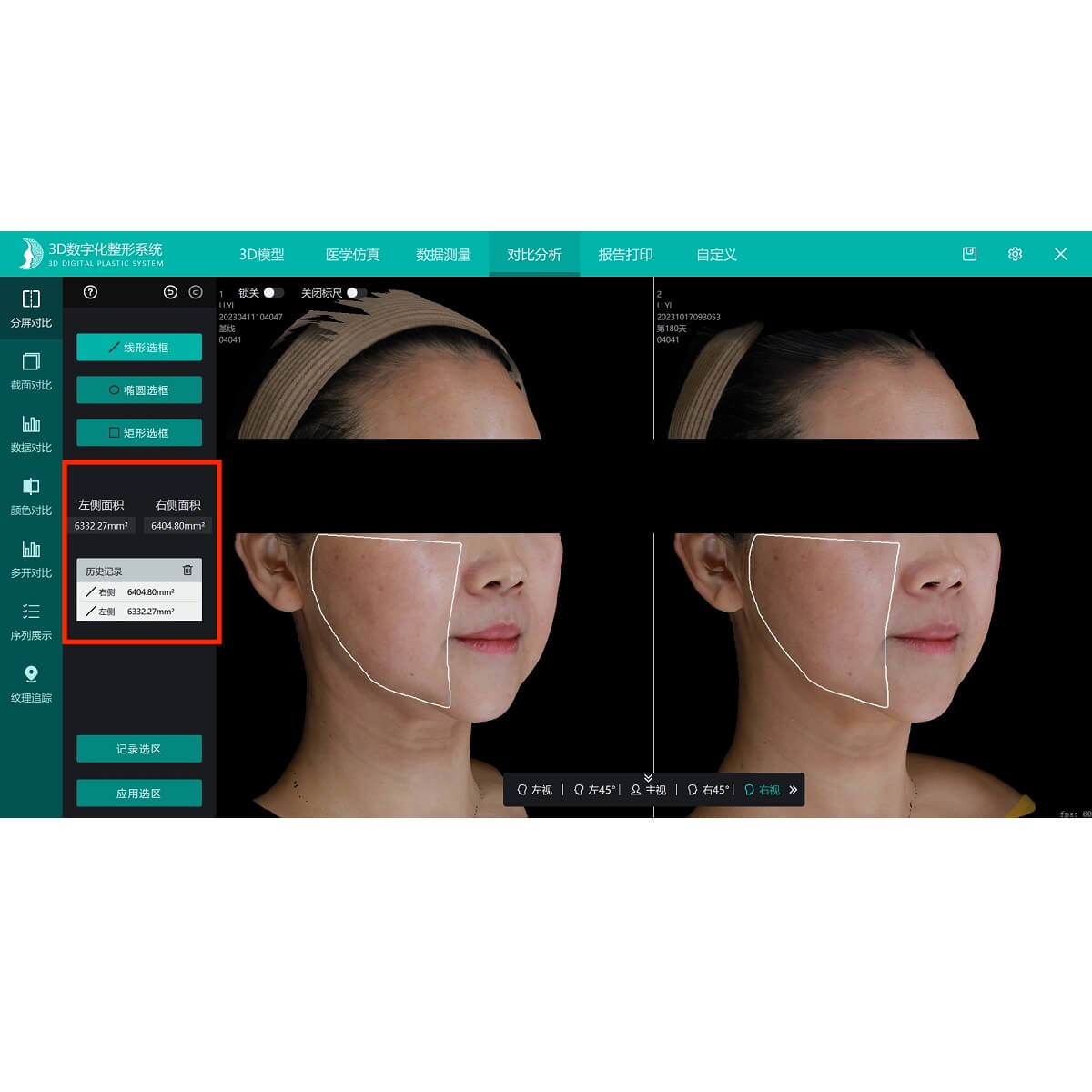Click the help question mark icon

(x=90, y=292)
